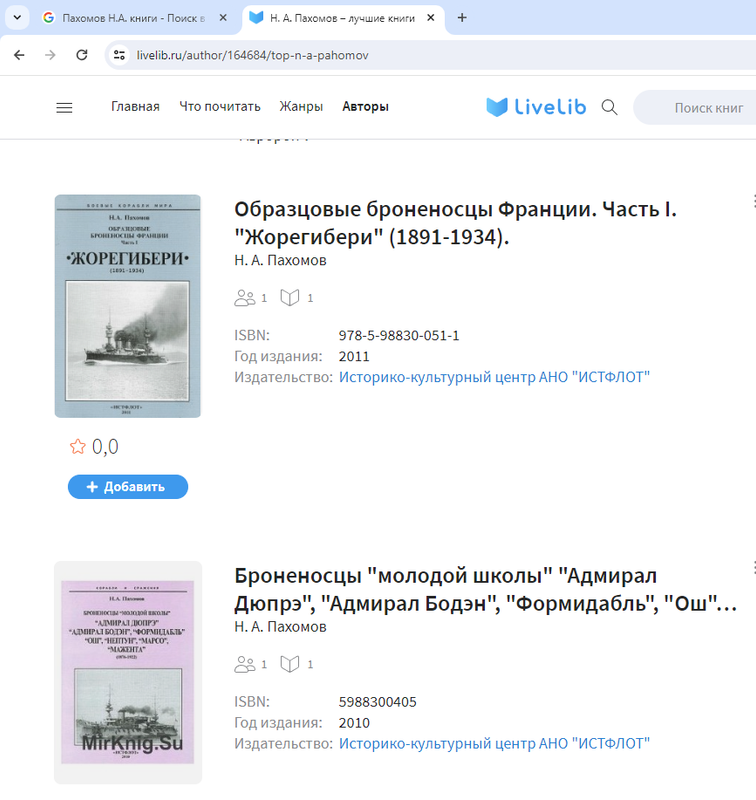
Task: Click the livelib.ru address bar URL
Action: 253,55
